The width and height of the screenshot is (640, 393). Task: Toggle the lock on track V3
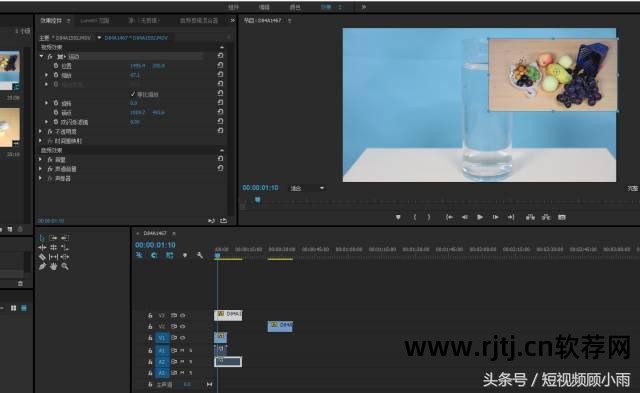[150, 315]
